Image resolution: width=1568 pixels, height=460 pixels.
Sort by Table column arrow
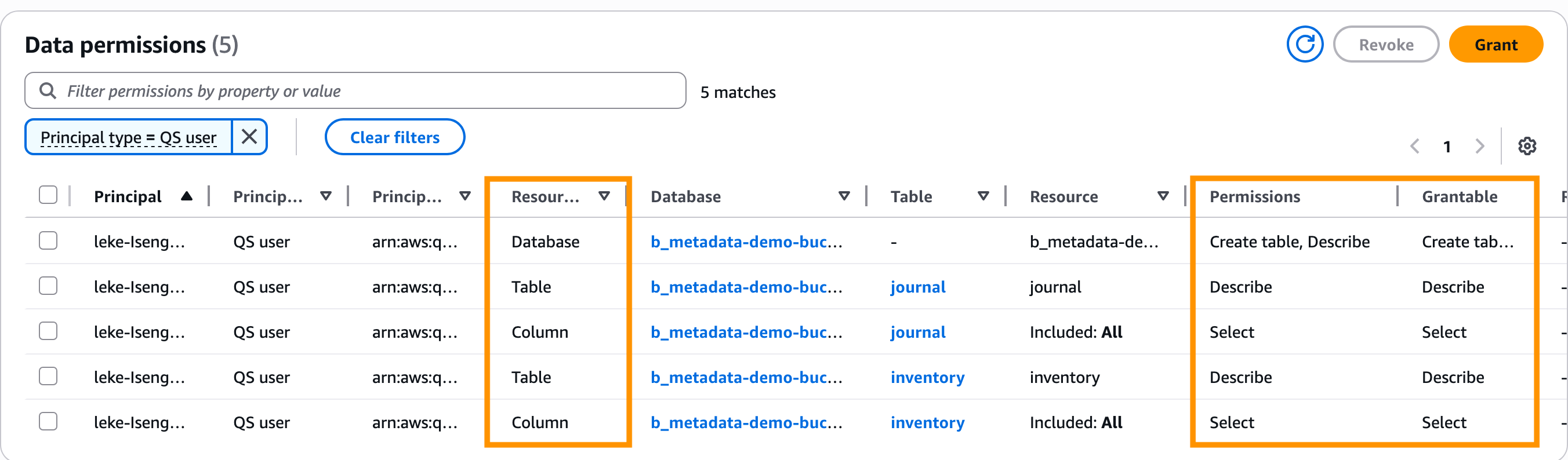983,196
